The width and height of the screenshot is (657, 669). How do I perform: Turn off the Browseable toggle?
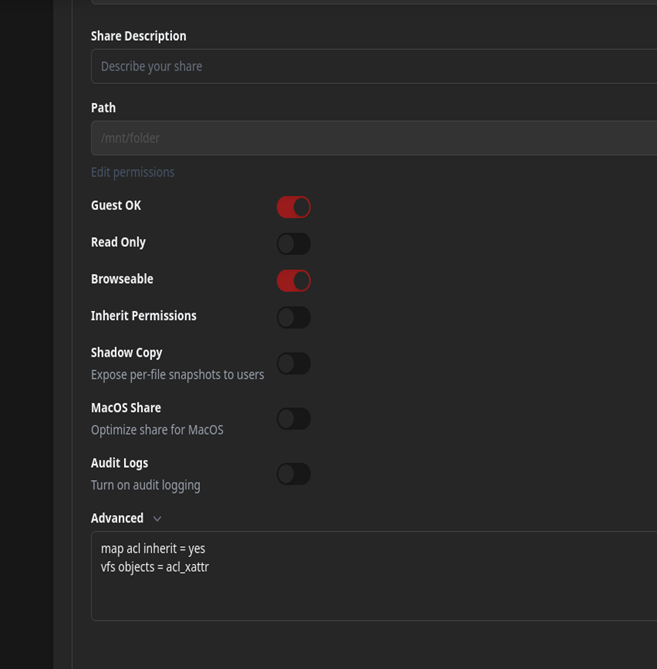click(x=293, y=281)
